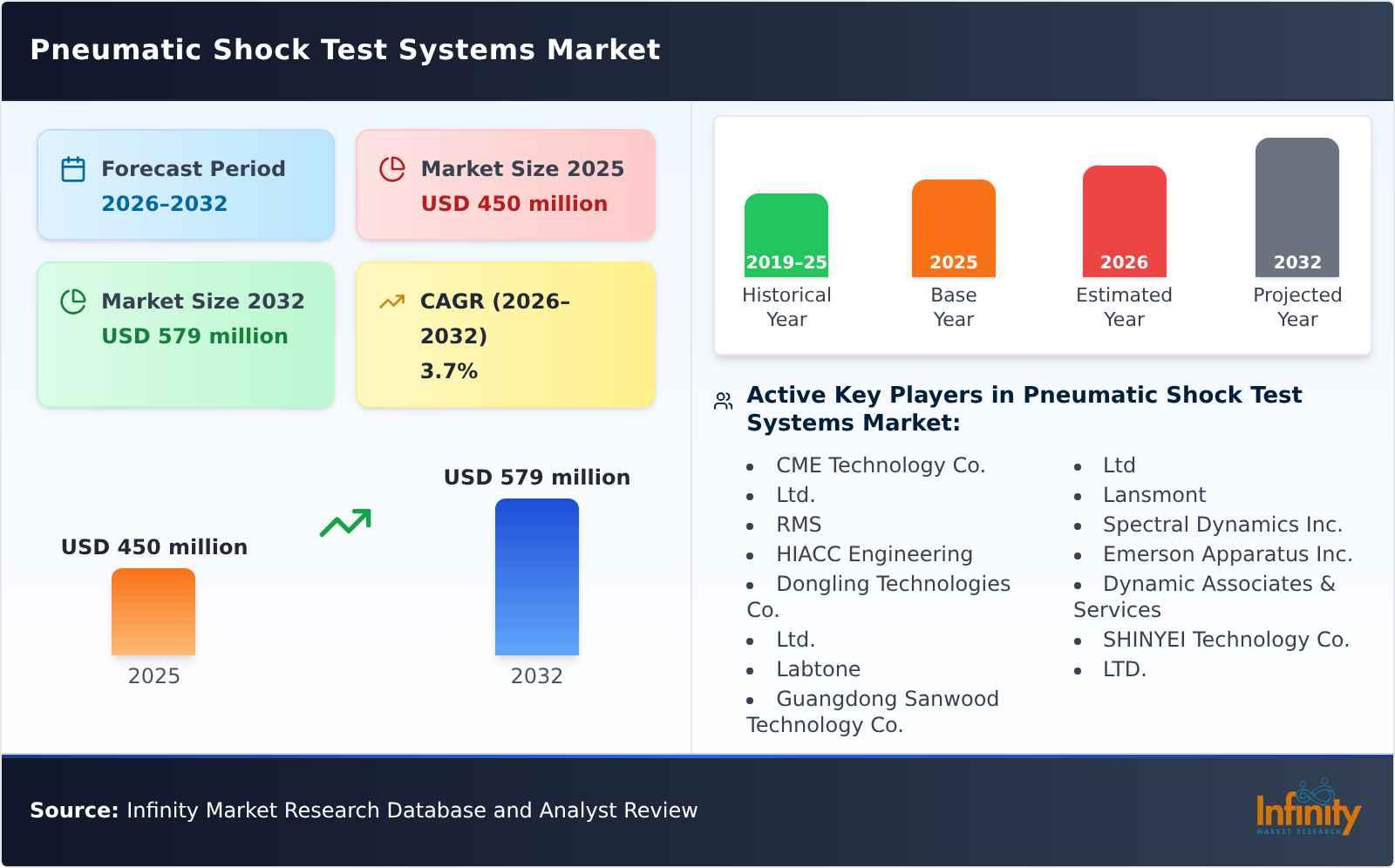The height and width of the screenshot is (868, 1395).
Task: Click the orange 2025 market size bar
Action: 153,612
